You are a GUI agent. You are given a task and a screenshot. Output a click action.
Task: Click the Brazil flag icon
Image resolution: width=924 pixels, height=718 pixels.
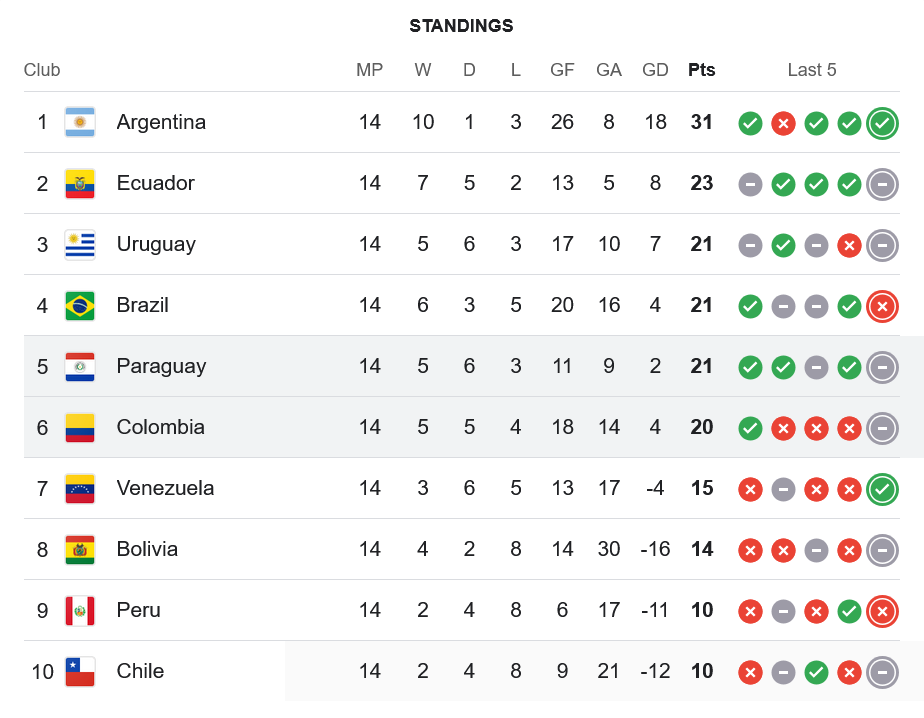point(80,305)
